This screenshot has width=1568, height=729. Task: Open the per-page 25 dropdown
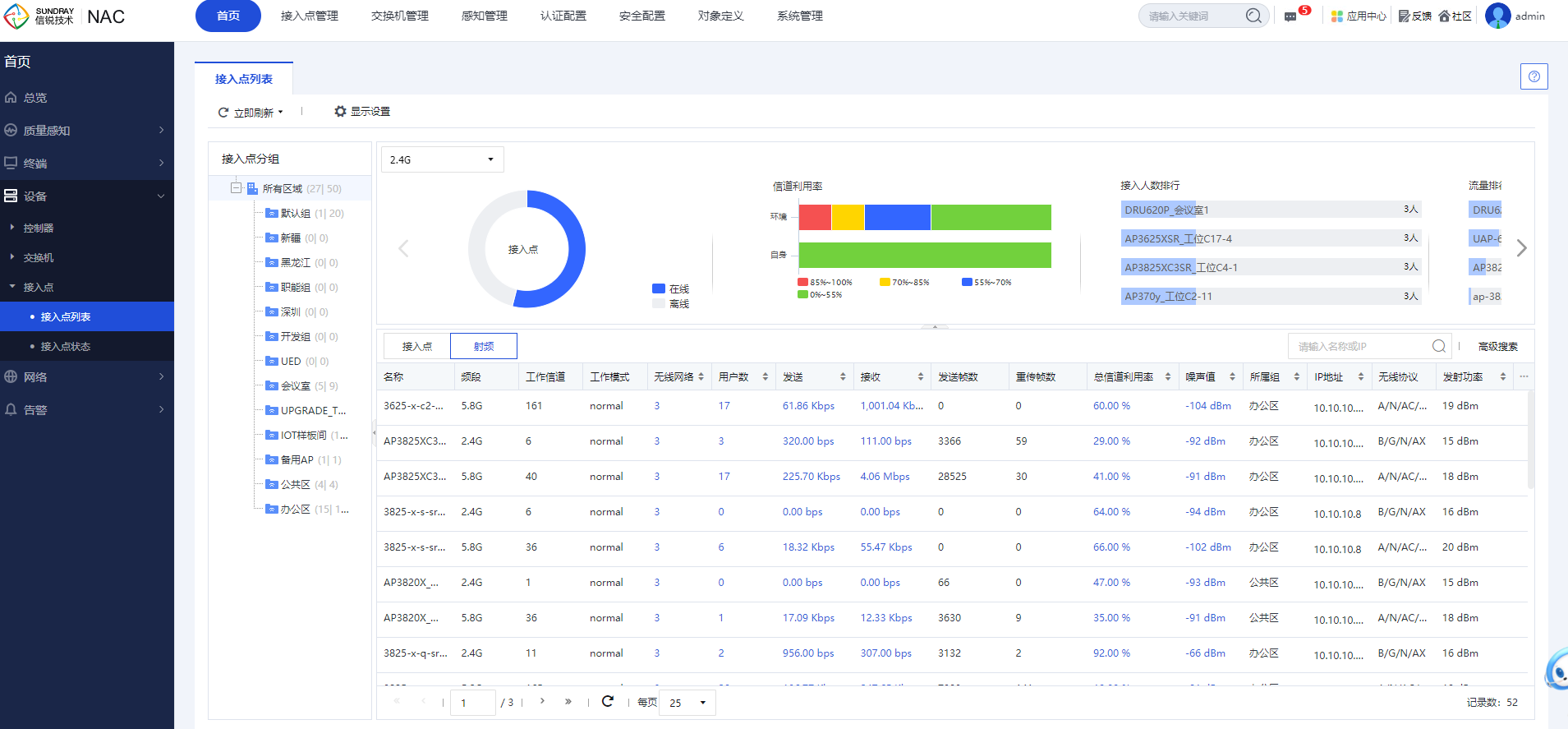point(687,703)
